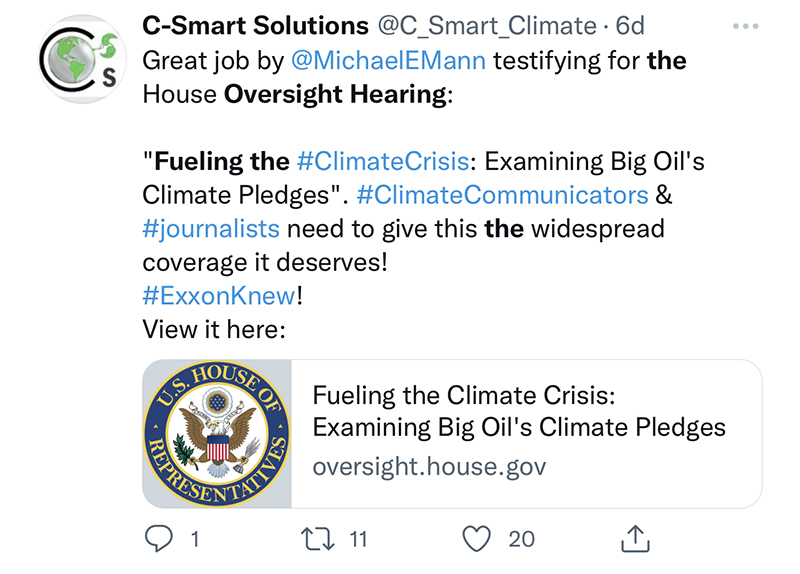This screenshot has width=800, height=574.
Task: Share the tweet via the upload arrow icon
Action: coord(636,539)
